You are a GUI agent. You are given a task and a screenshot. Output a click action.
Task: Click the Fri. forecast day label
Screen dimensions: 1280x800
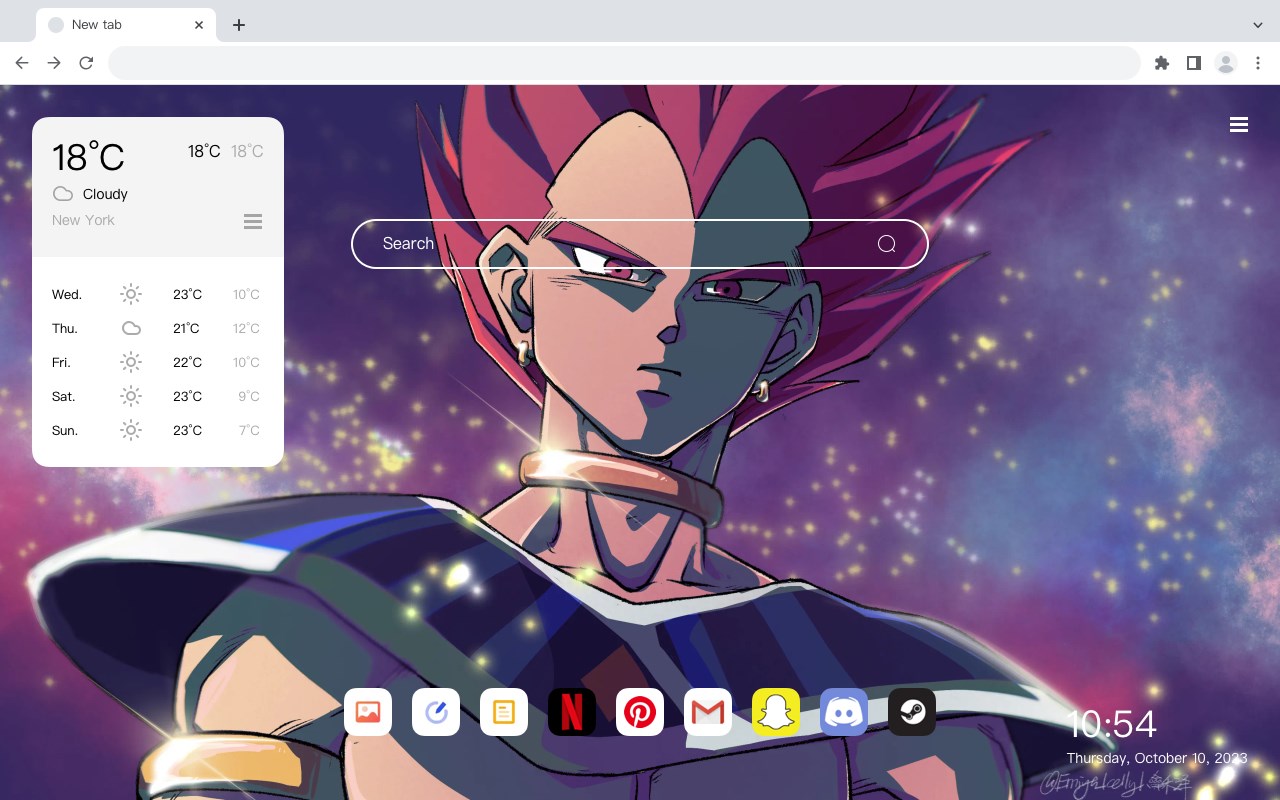pos(61,362)
